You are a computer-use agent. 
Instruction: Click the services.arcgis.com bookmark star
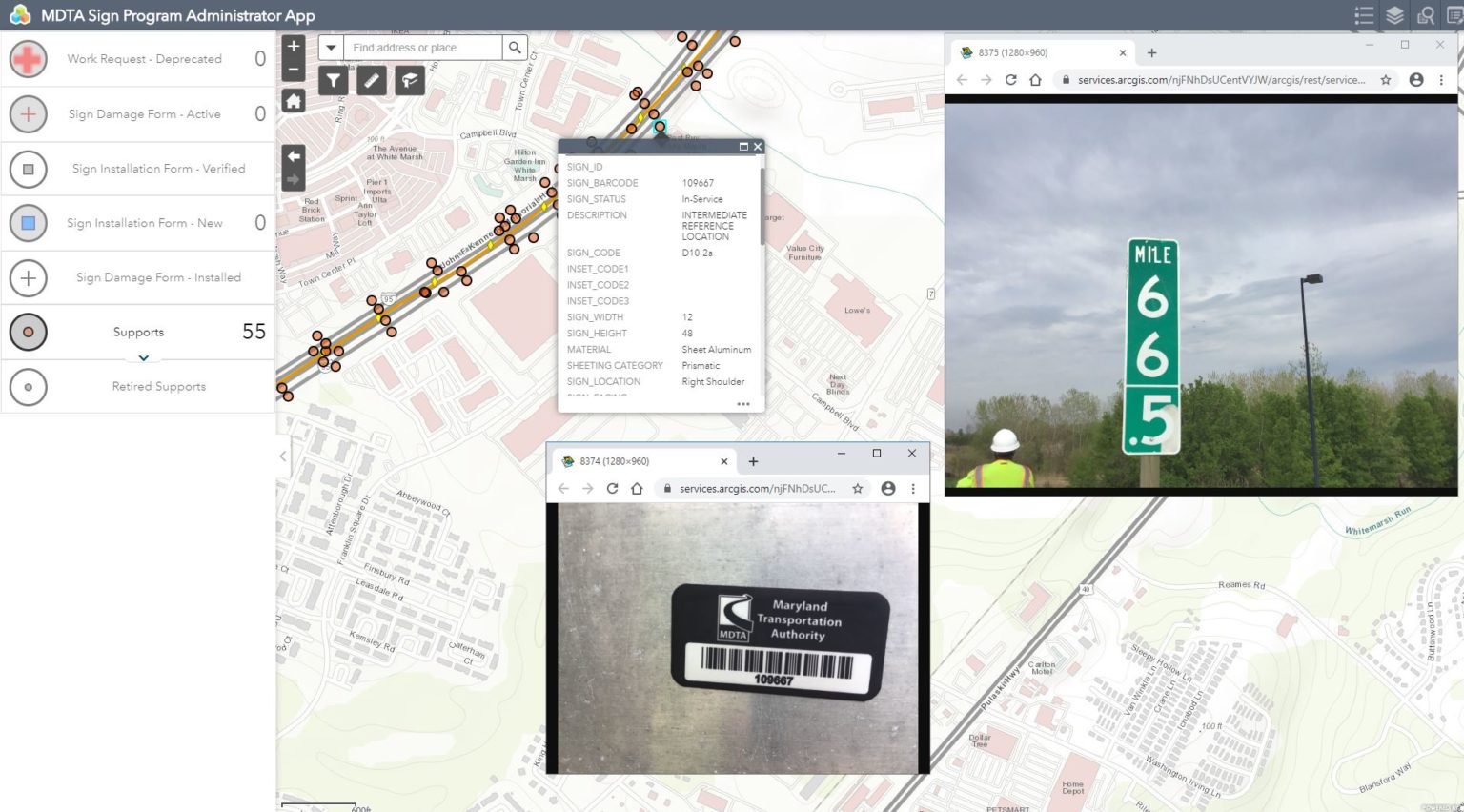[1385, 80]
